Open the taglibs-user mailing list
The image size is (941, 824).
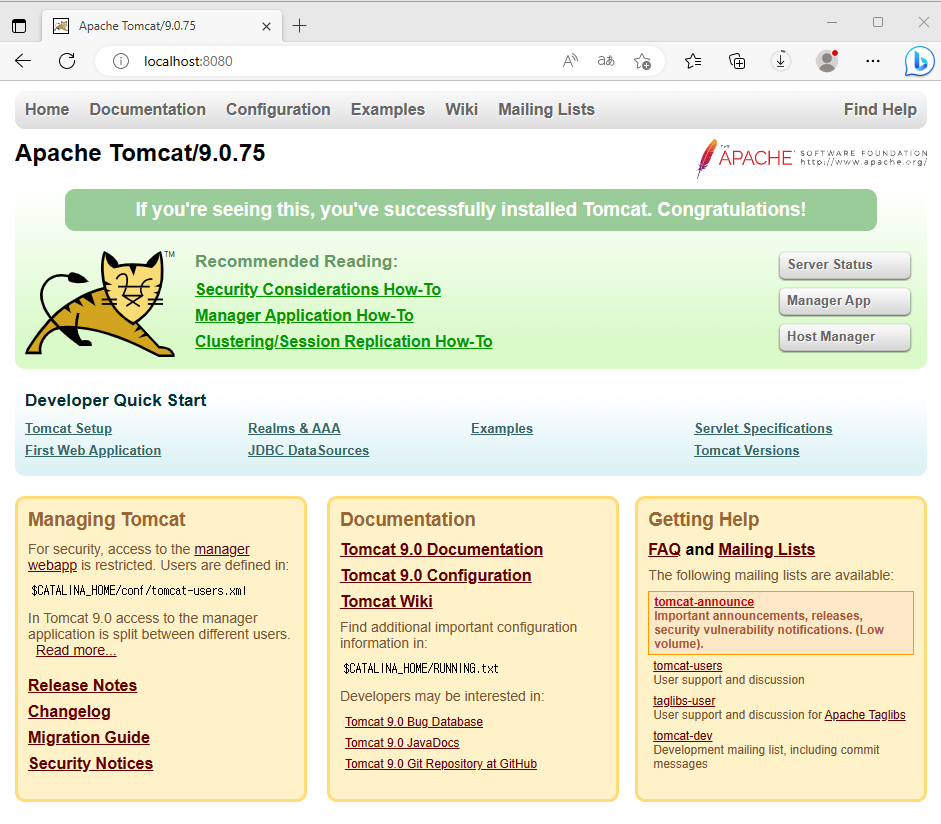point(684,701)
